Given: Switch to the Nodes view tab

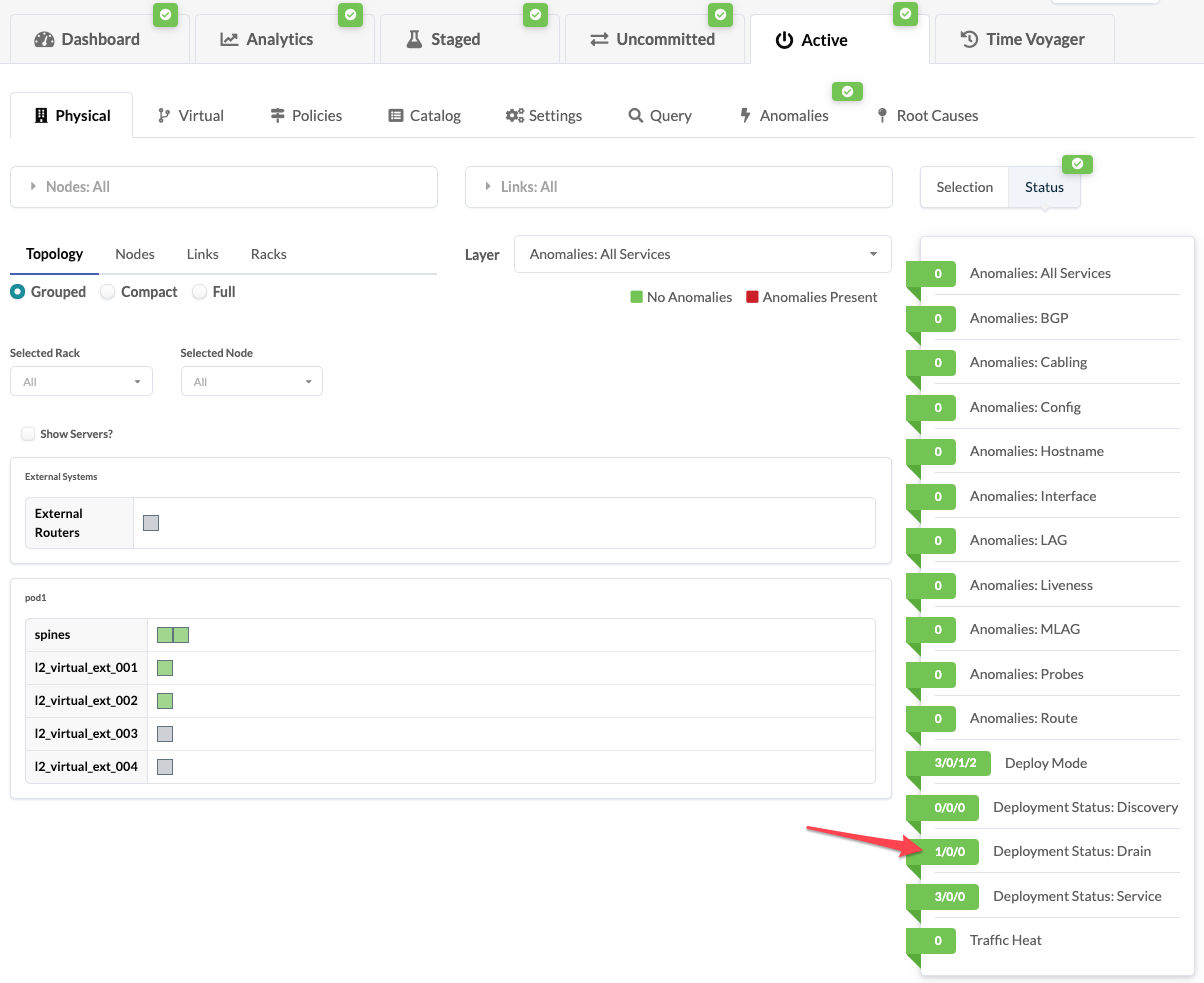Looking at the screenshot, I should [x=135, y=254].
